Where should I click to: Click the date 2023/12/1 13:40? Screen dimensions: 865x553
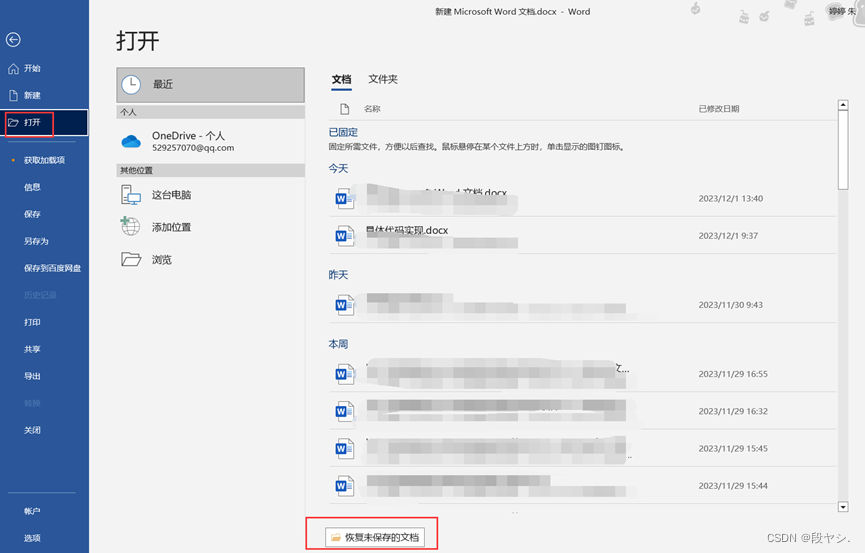click(730, 198)
